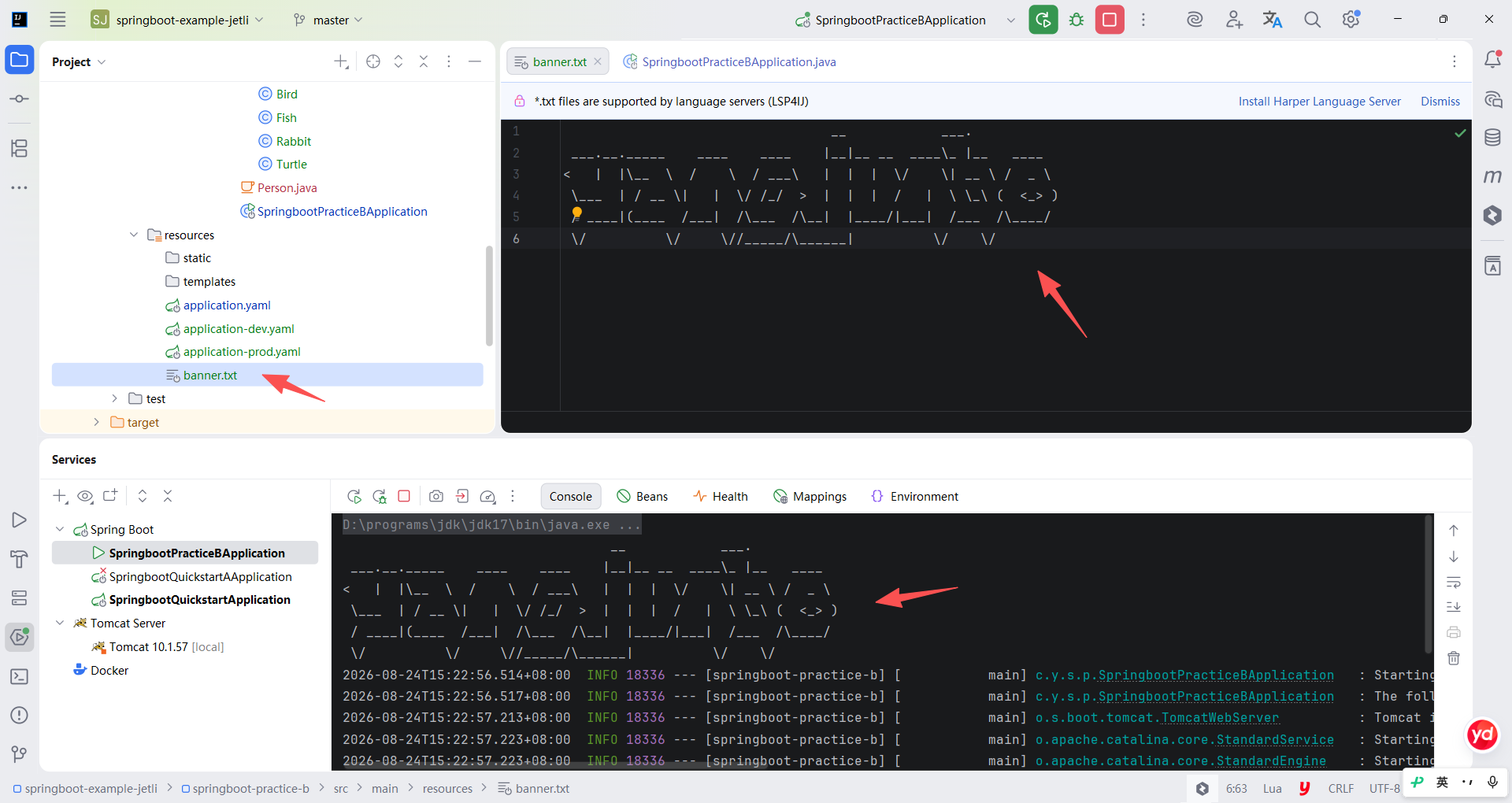1512x803 pixels.
Task: Open the project name dropdown springboot-example-jetli
Action: coord(177,20)
